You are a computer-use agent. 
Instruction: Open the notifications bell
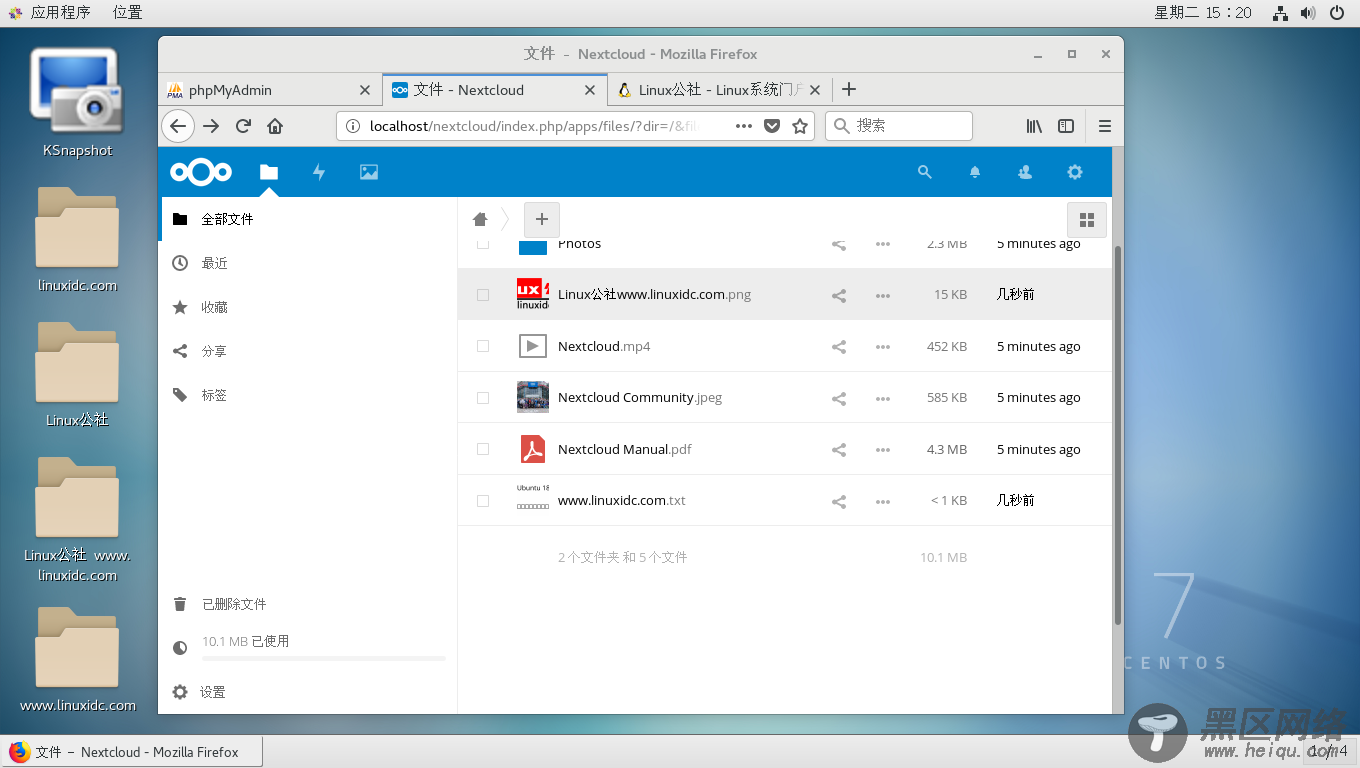click(x=974, y=172)
